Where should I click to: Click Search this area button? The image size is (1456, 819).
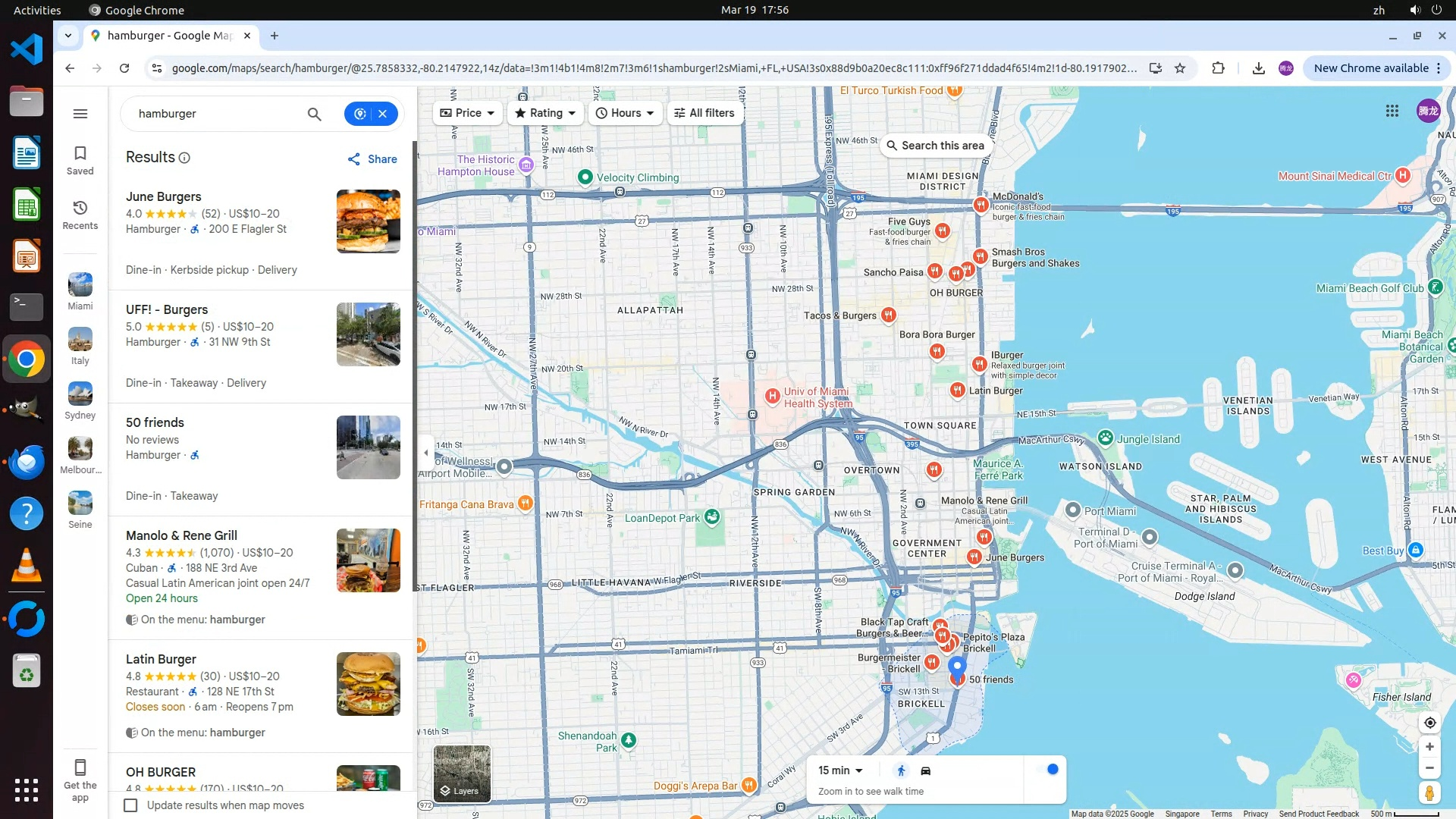coord(935,146)
